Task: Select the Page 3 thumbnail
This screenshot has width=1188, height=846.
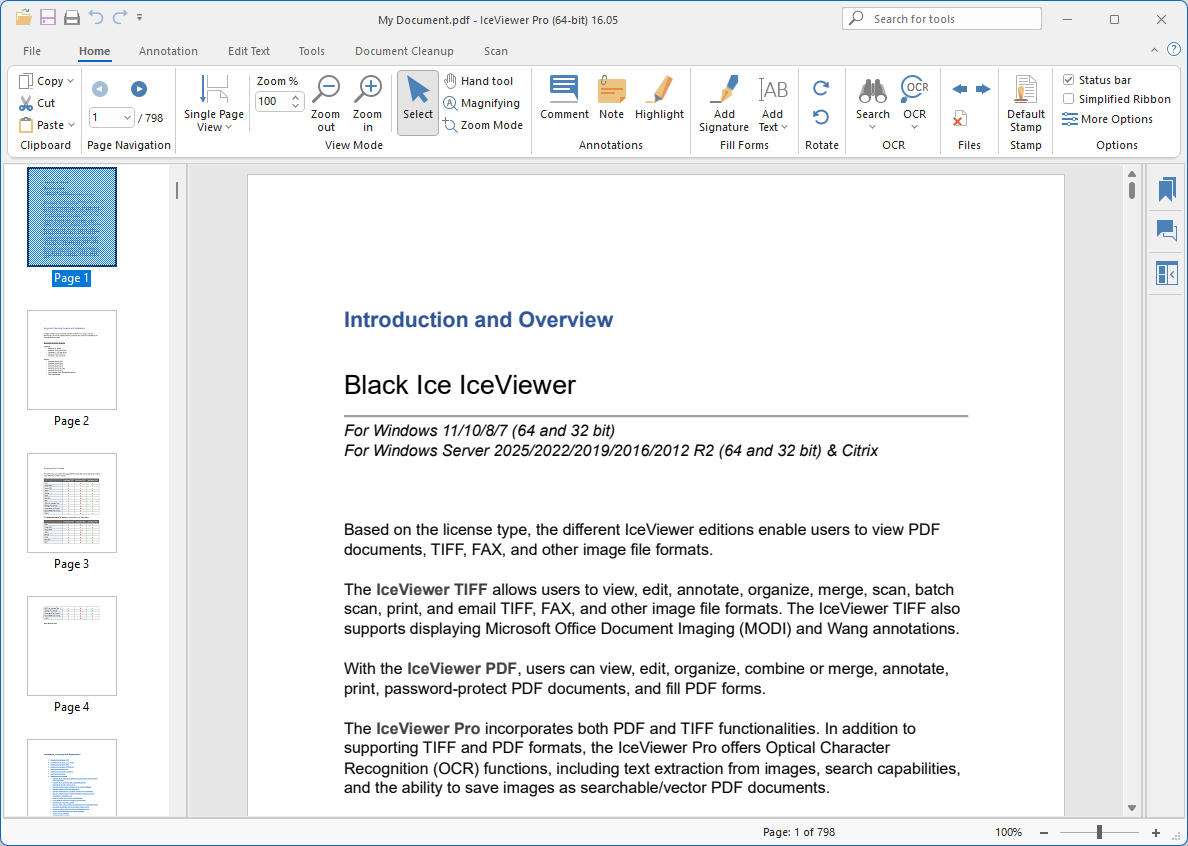Action: [72, 503]
